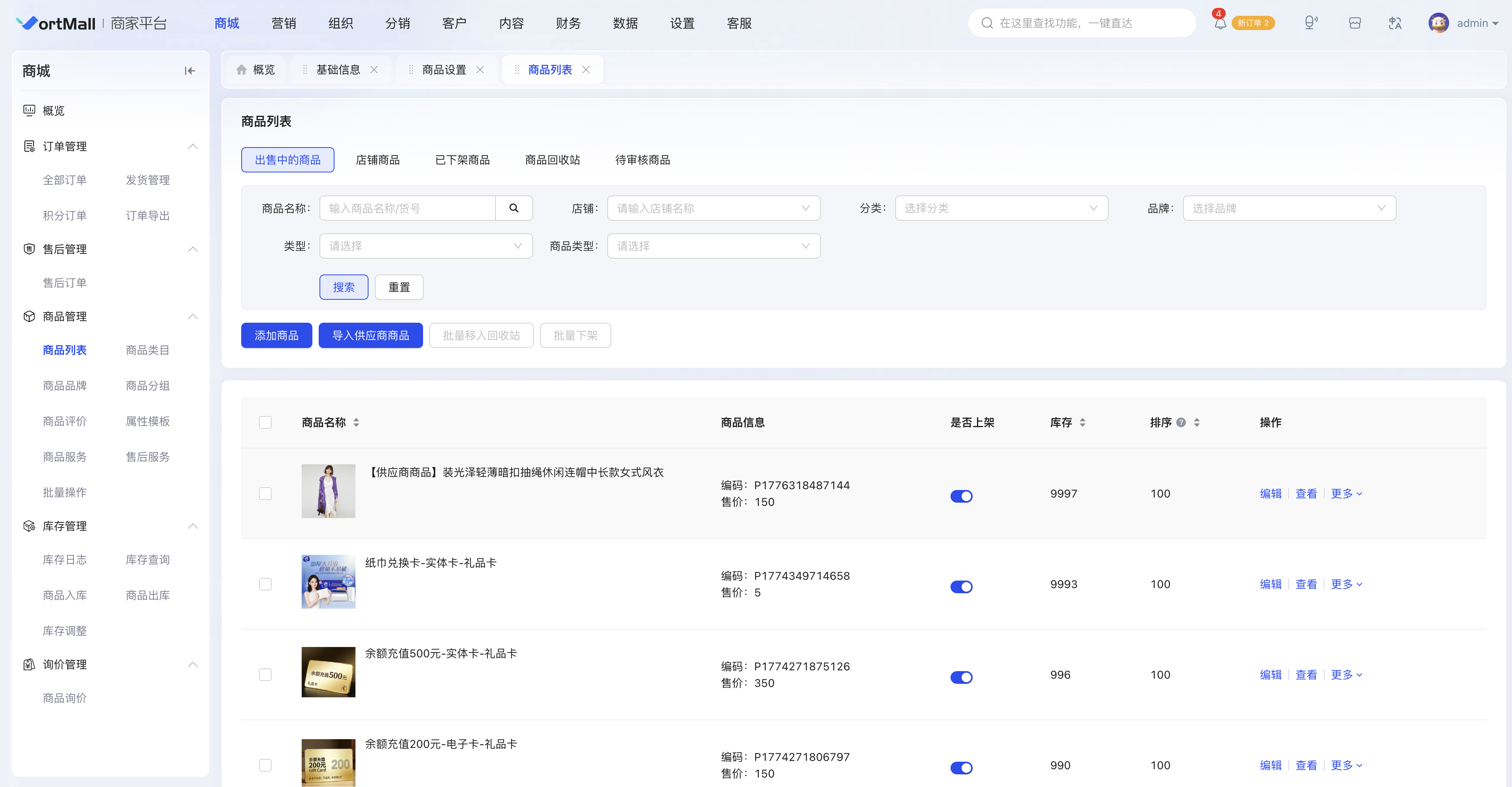The width and height of the screenshot is (1512, 787).
Task: Click the help icon next to 排序
Action: click(1181, 422)
